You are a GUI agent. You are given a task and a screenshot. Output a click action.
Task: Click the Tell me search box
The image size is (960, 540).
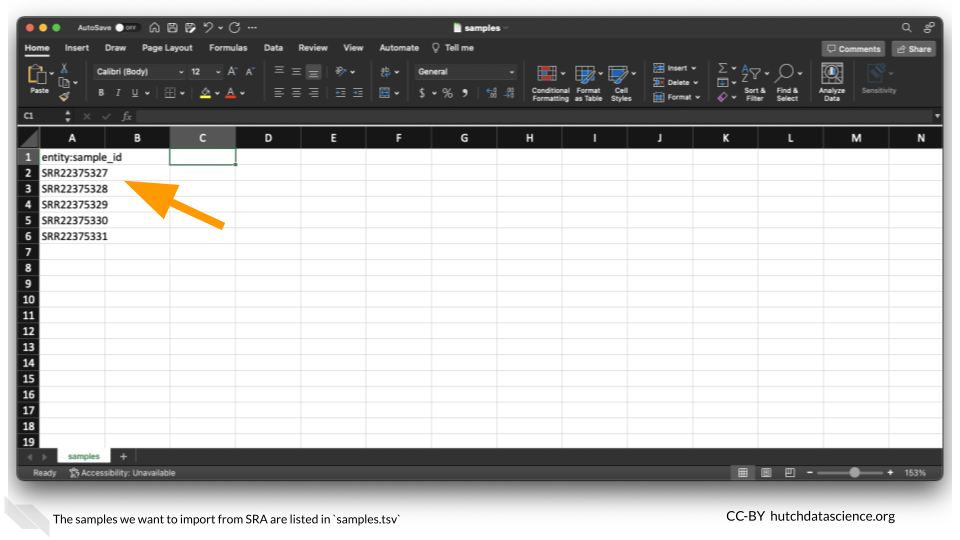pos(453,48)
